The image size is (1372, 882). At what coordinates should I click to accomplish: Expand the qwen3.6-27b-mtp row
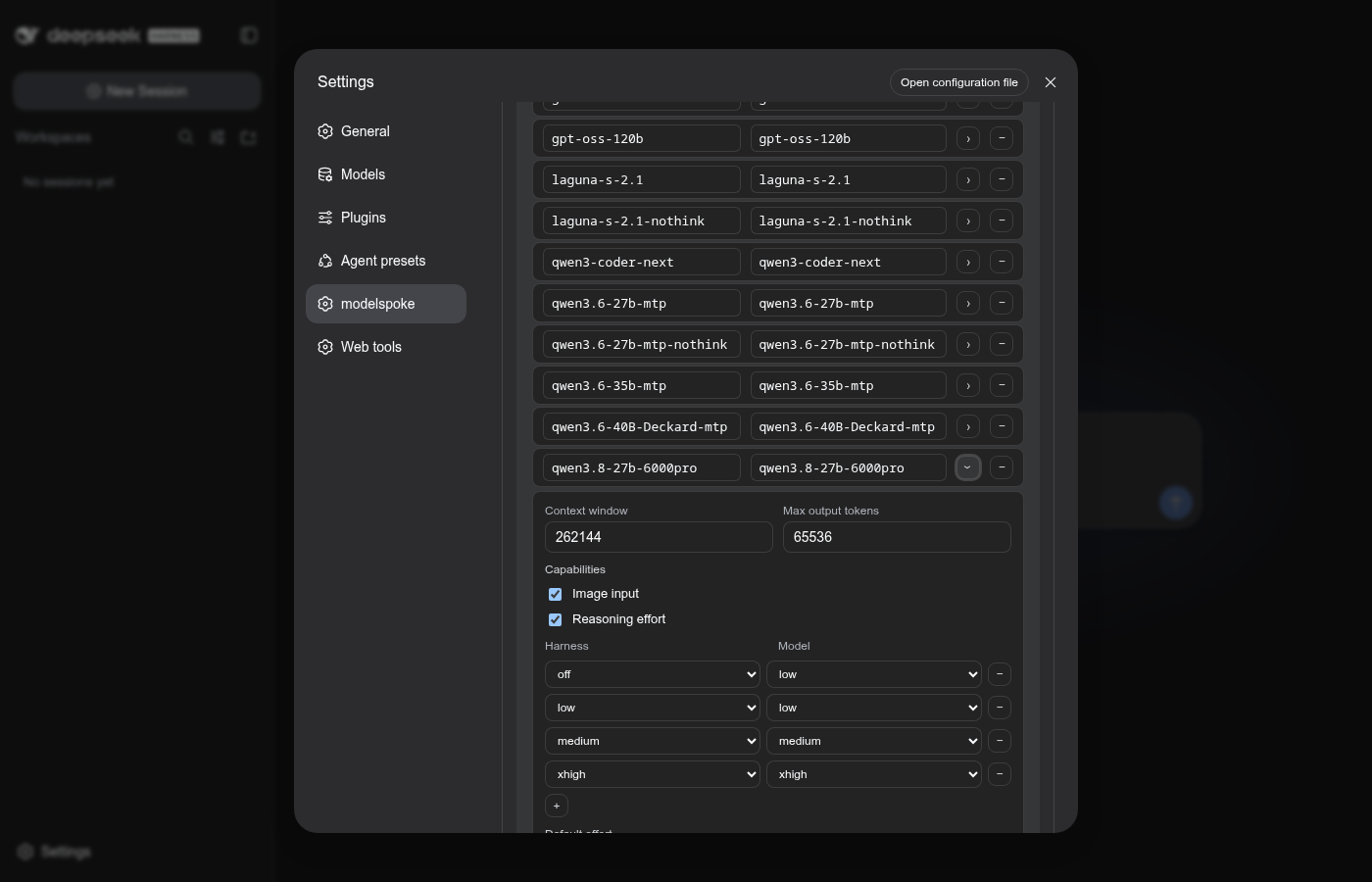pos(968,304)
